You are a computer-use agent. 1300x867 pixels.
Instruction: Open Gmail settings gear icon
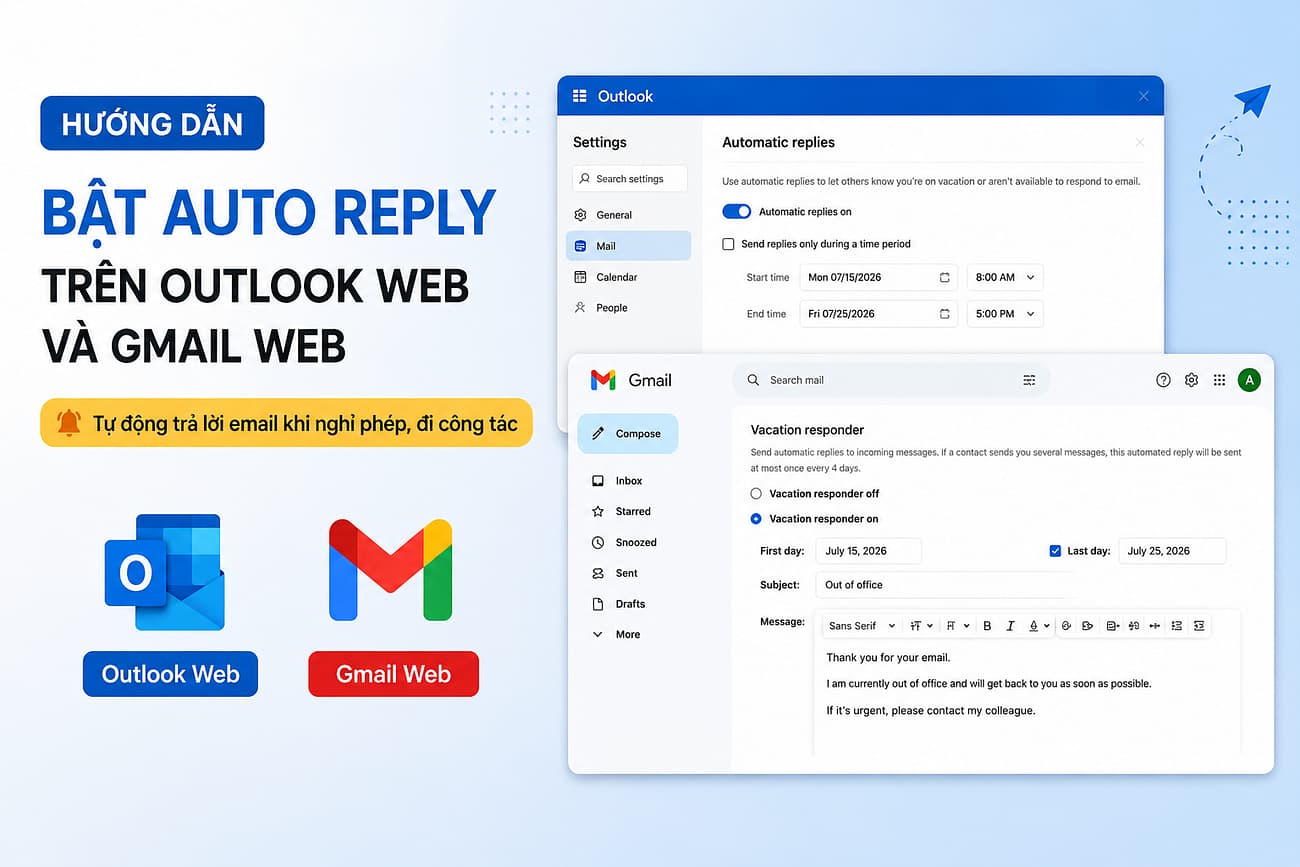[x=1191, y=380]
